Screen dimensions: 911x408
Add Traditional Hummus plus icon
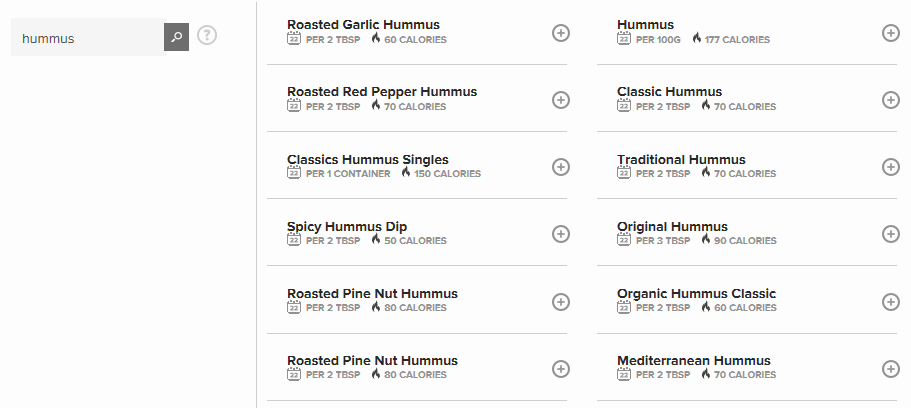891,167
